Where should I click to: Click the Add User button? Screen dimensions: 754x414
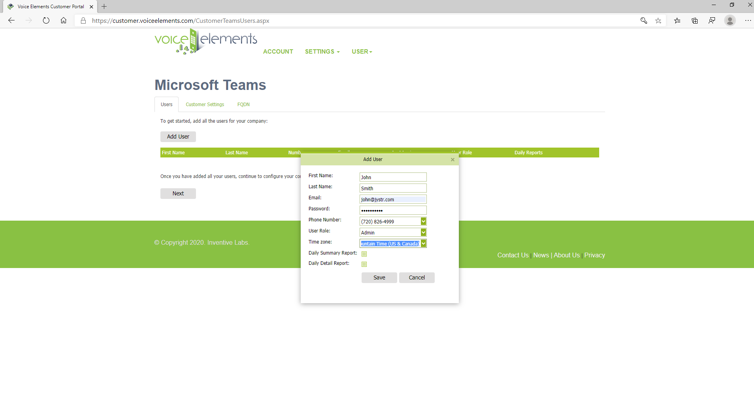178,137
